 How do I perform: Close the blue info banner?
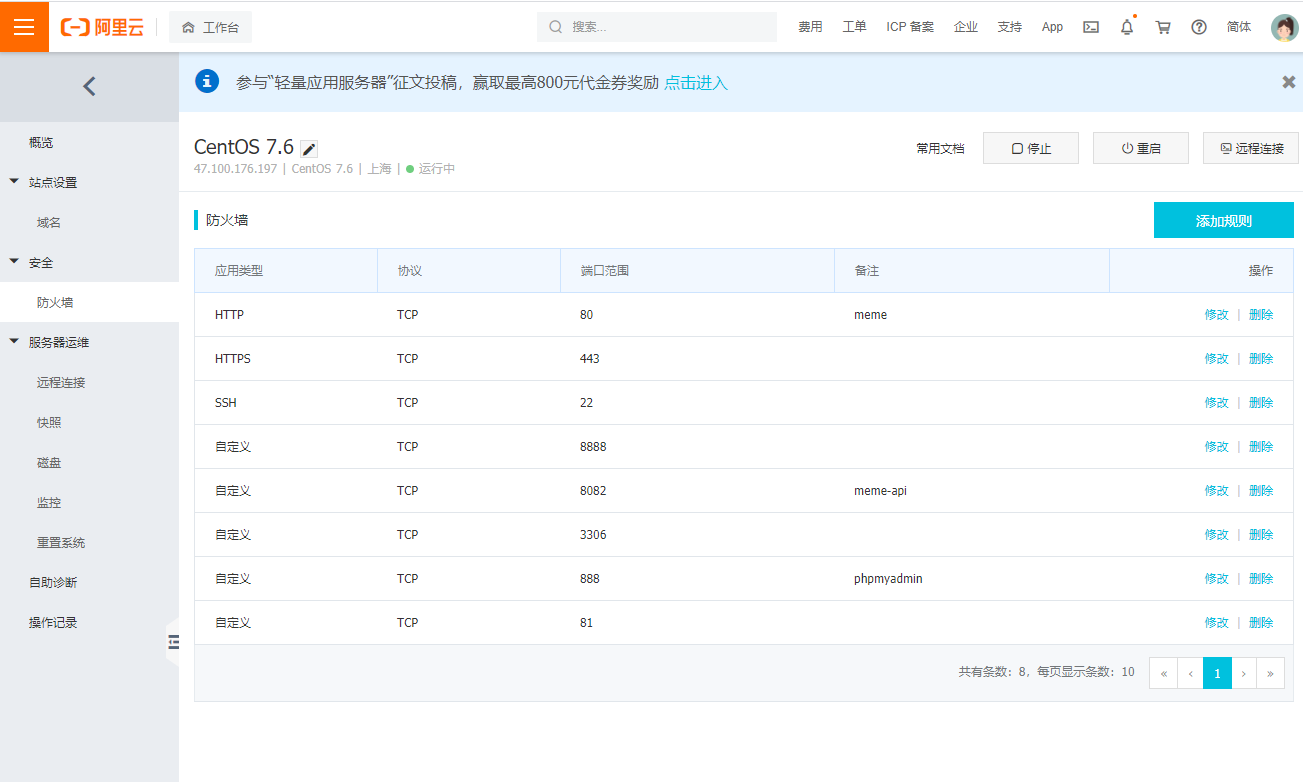tap(1289, 82)
